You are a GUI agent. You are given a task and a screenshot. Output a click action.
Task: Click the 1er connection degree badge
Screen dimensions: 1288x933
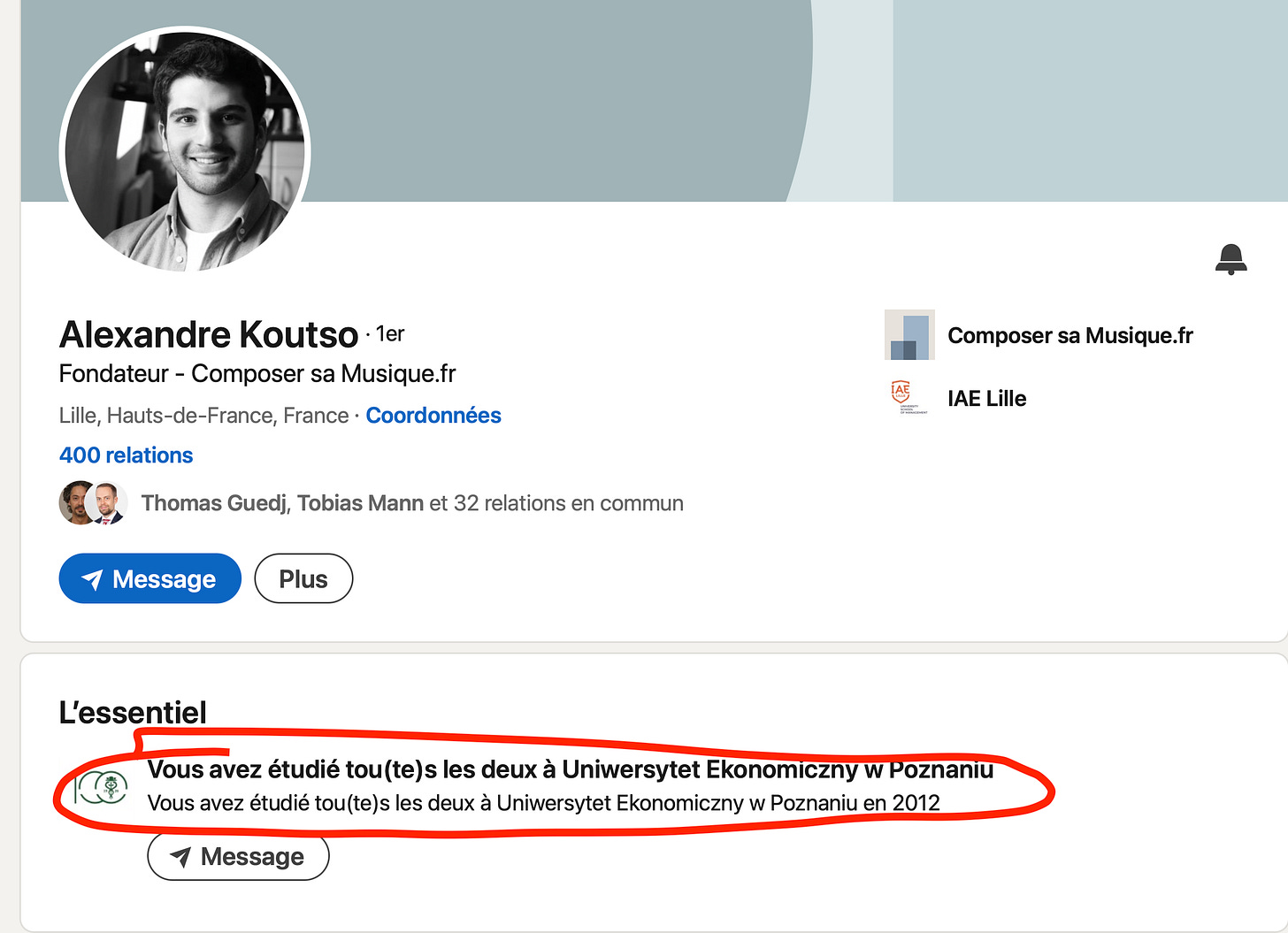pos(389,333)
